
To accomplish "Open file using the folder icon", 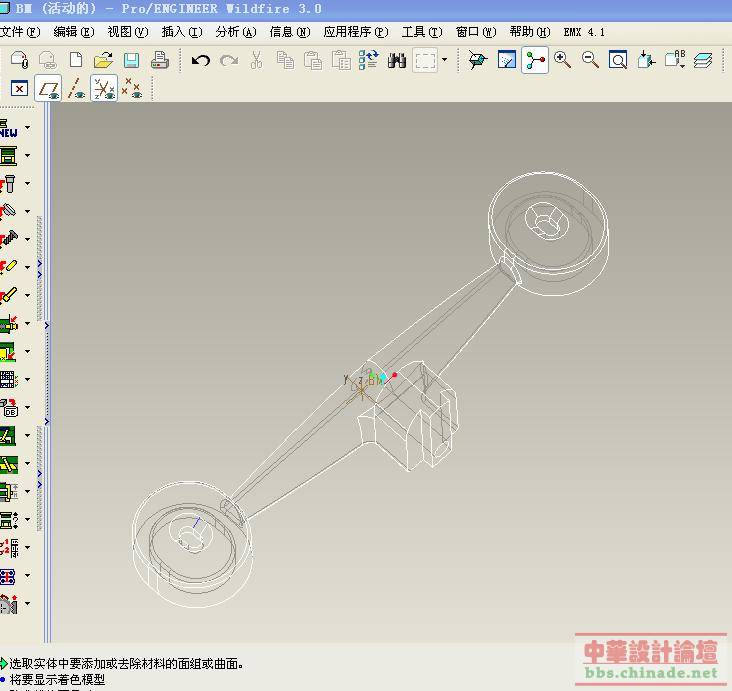I will coord(103,61).
